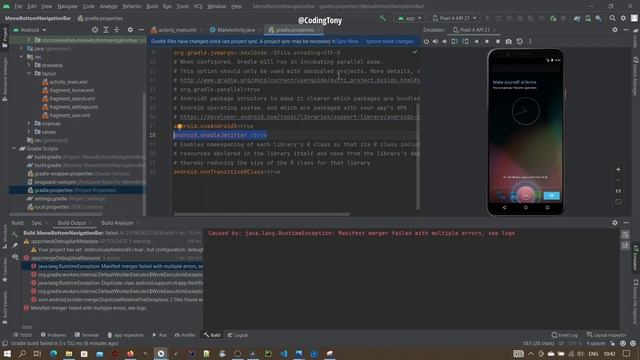
Task: Click emulator rotate left icon
Action: tap(454, 41)
